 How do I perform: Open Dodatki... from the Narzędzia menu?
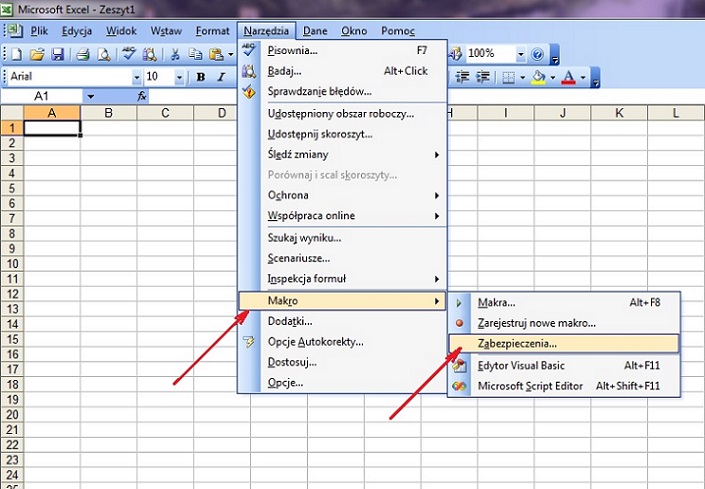click(342, 321)
